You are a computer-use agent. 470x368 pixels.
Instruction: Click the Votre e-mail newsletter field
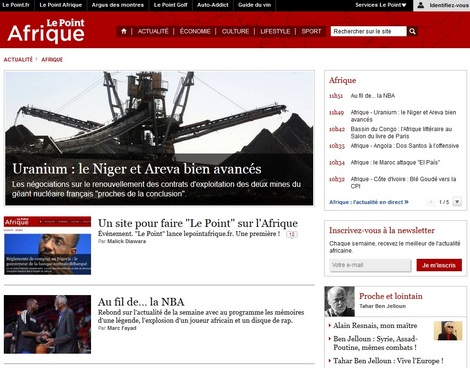(370, 265)
